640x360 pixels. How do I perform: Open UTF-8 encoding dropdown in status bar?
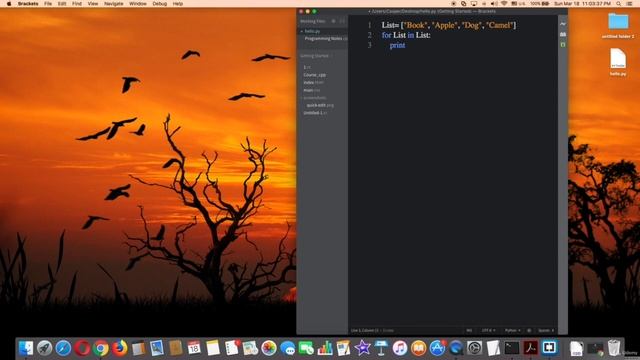tap(488, 330)
